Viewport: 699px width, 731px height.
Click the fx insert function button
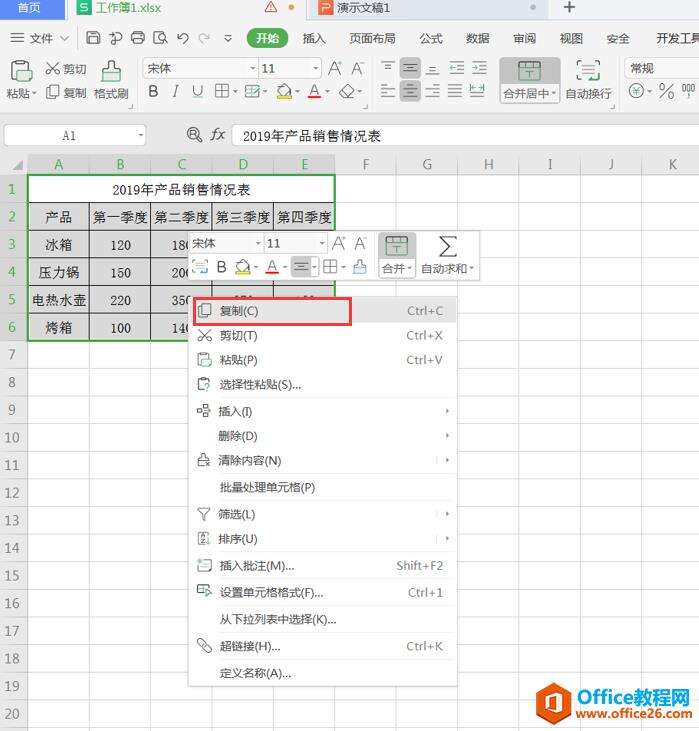(218, 135)
